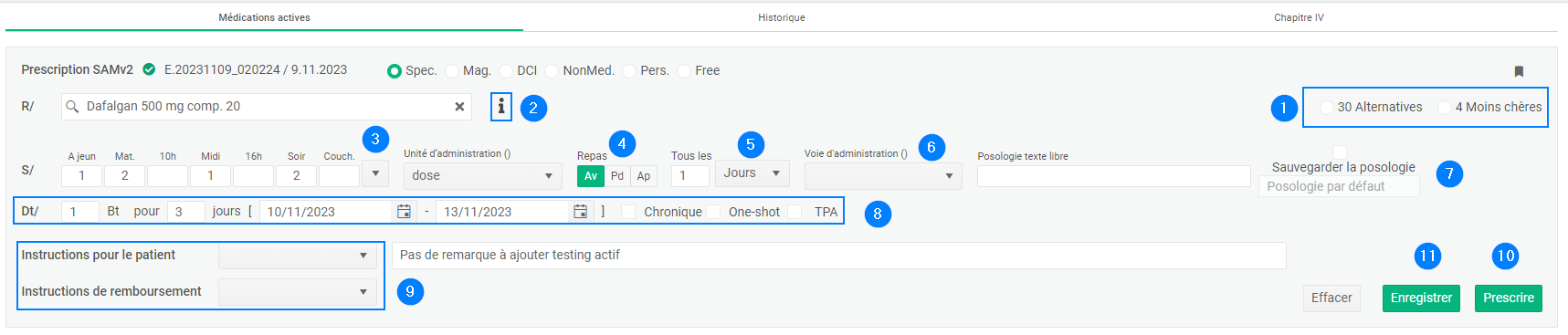Click the green validated prescription check icon
This screenshot has width=1568, height=335.
(x=149, y=69)
